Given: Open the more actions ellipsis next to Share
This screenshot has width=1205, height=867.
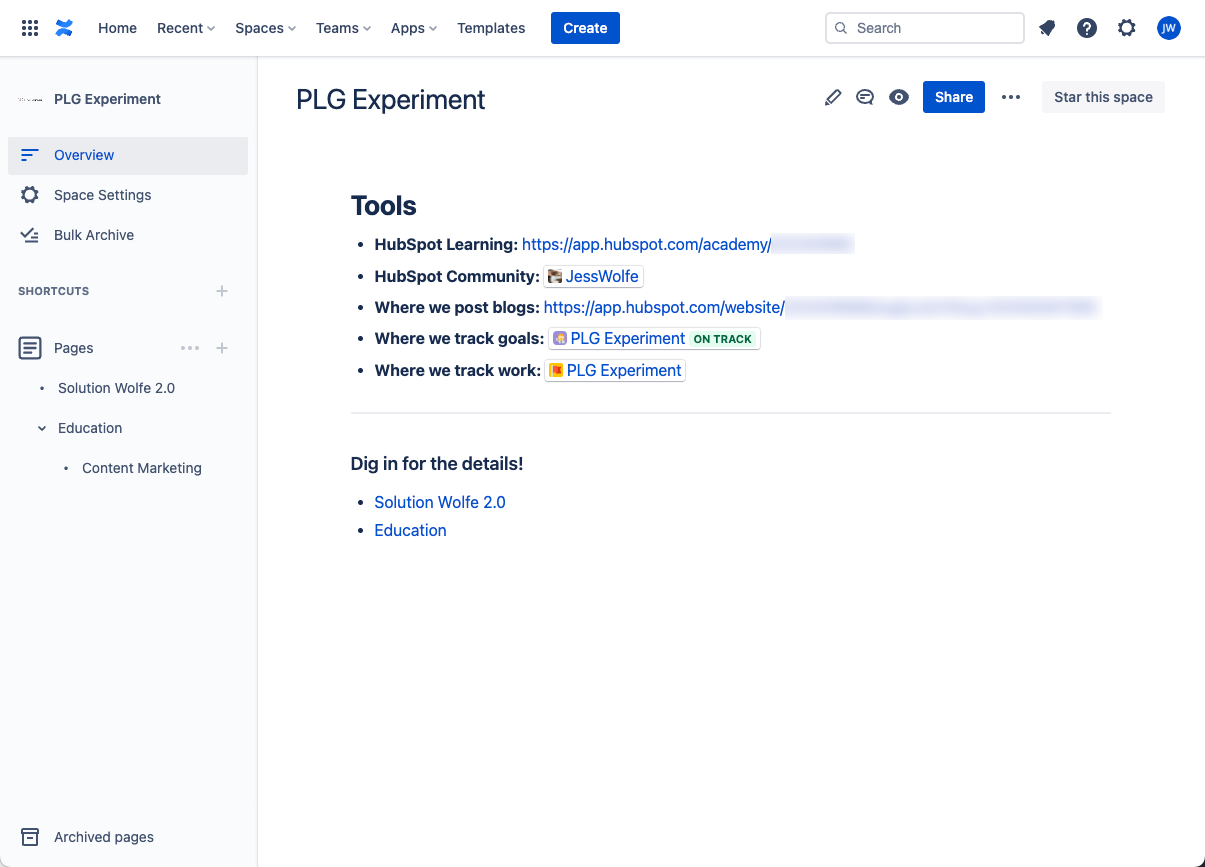Looking at the screenshot, I should (1011, 97).
